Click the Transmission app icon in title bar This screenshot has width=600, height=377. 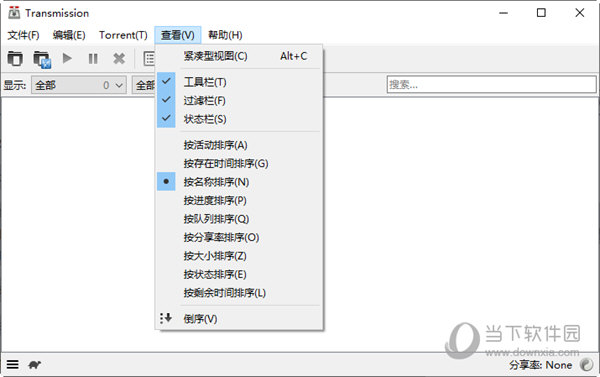[14, 13]
